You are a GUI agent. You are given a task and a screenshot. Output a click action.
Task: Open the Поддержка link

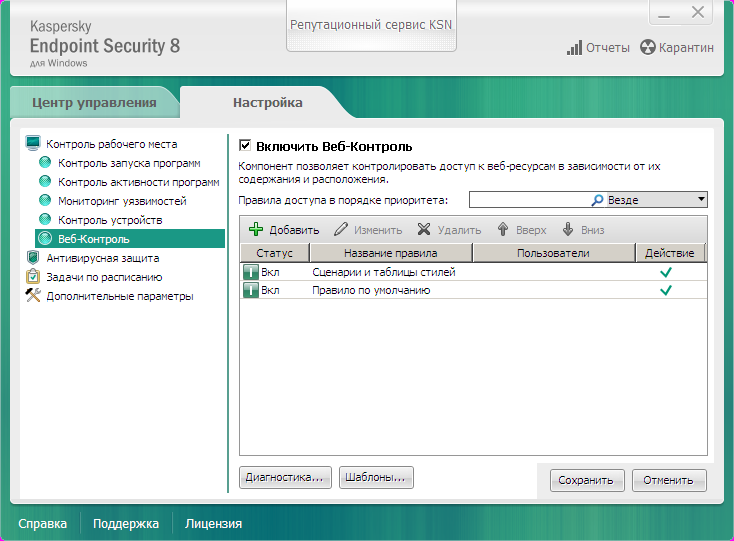click(x=125, y=524)
